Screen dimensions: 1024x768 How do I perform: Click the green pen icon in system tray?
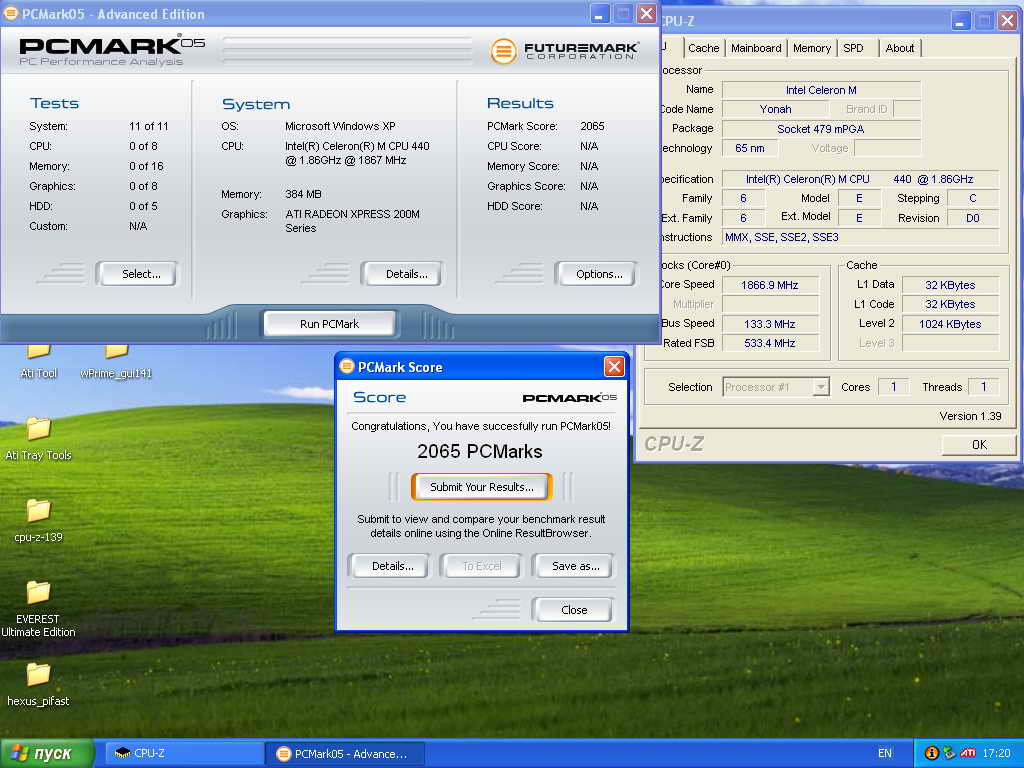pos(950,753)
